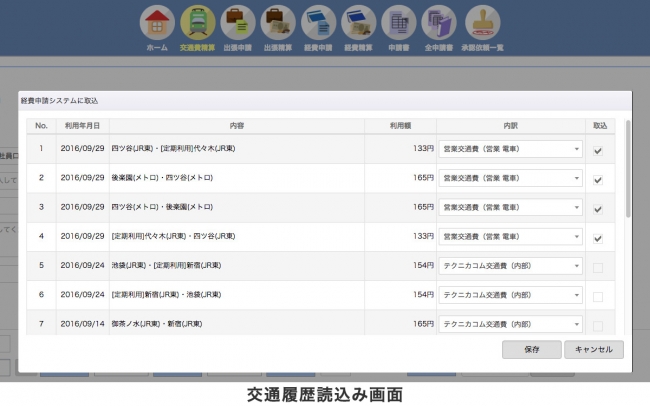The width and height of the screenshot is (650, 406).
Task: Uncheck the 取込 checkbox for row 3
Action: pos(597,208)
